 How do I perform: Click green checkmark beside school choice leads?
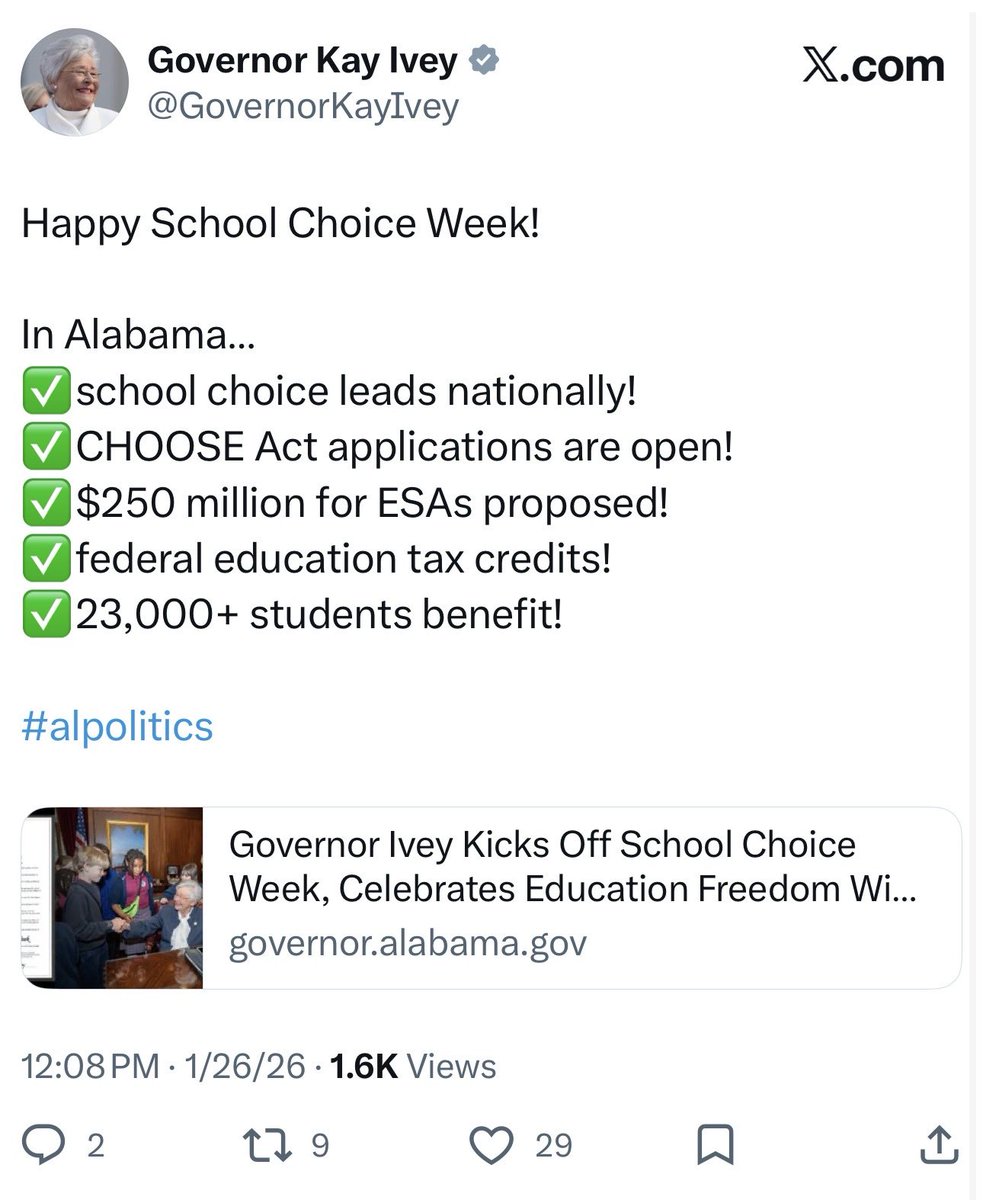point(46,392)
